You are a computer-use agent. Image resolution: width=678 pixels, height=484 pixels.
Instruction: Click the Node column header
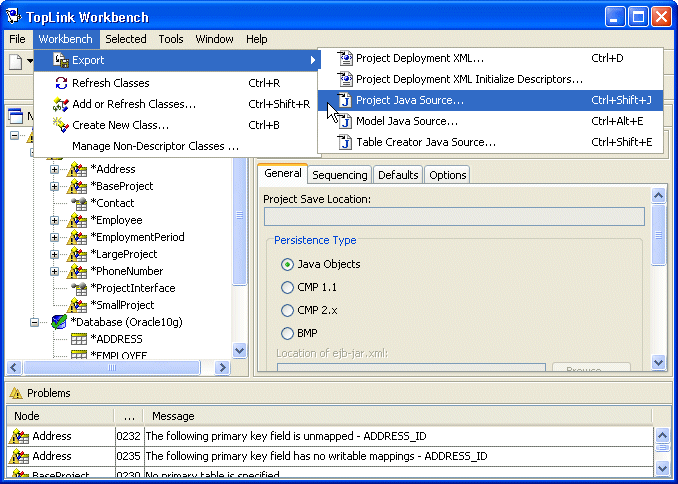pos(61,416)
